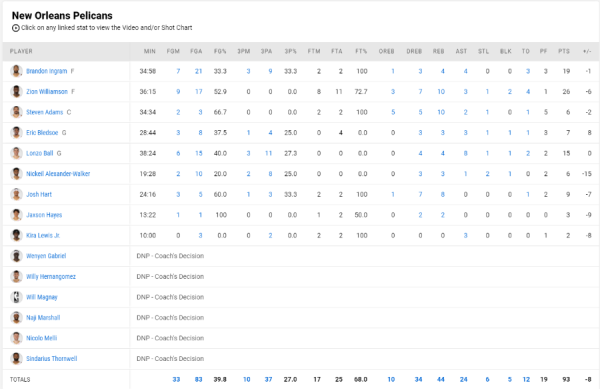Click Kira Lewis Jr.'s player headshot

[16, 235]
